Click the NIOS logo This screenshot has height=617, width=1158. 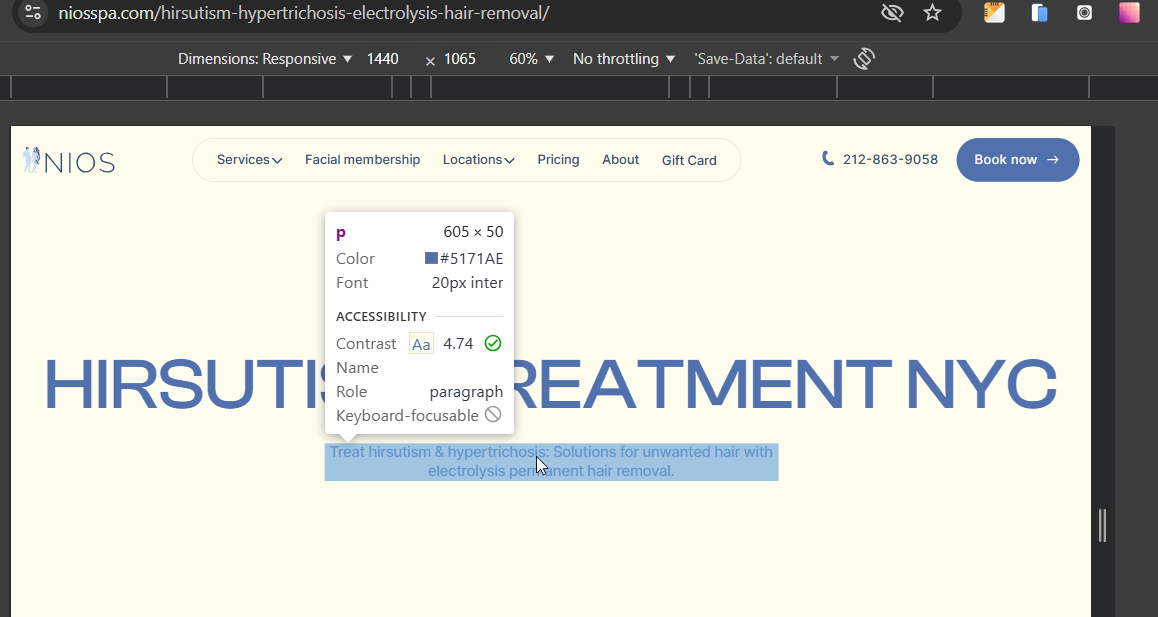pyautogui.click(x=69, y=160)
